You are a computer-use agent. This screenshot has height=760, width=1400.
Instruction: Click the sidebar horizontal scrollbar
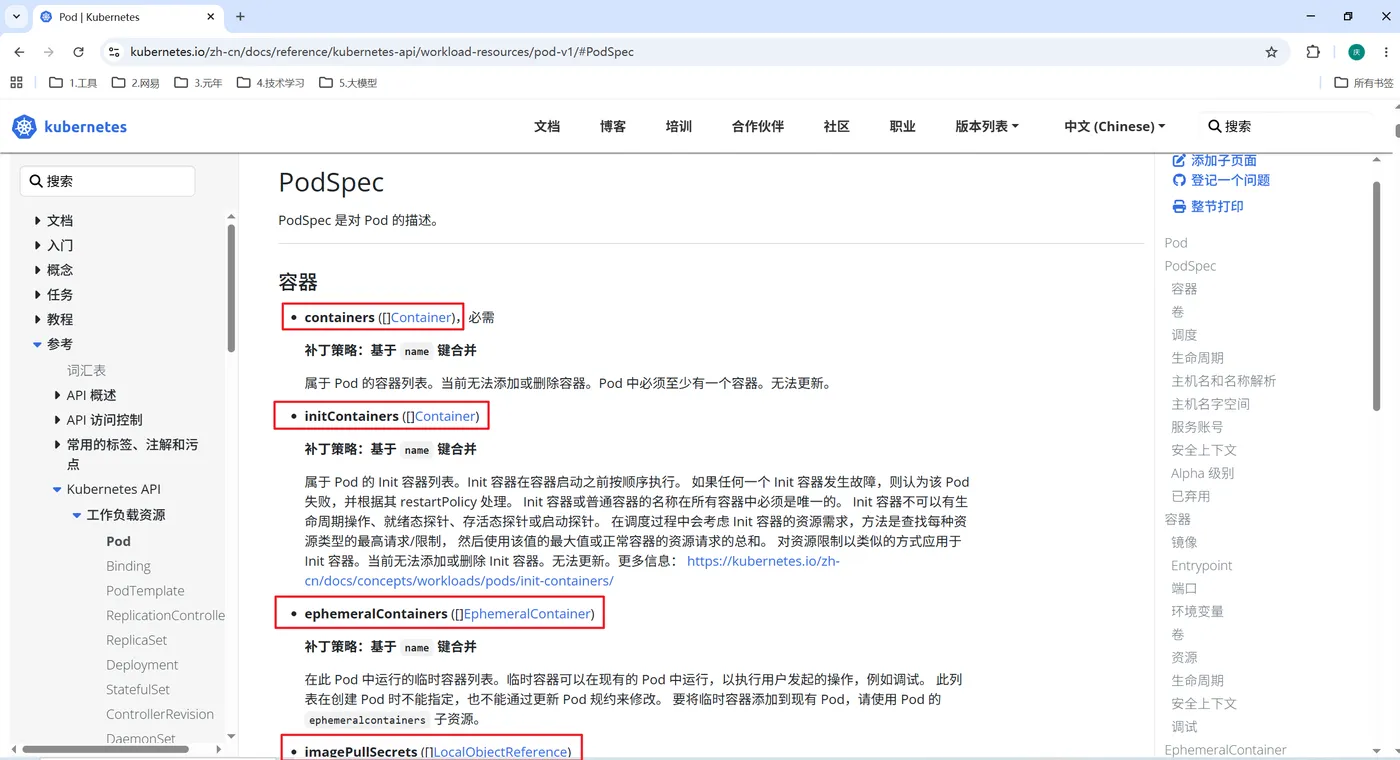pyautogui.click(x=105, y=749)
